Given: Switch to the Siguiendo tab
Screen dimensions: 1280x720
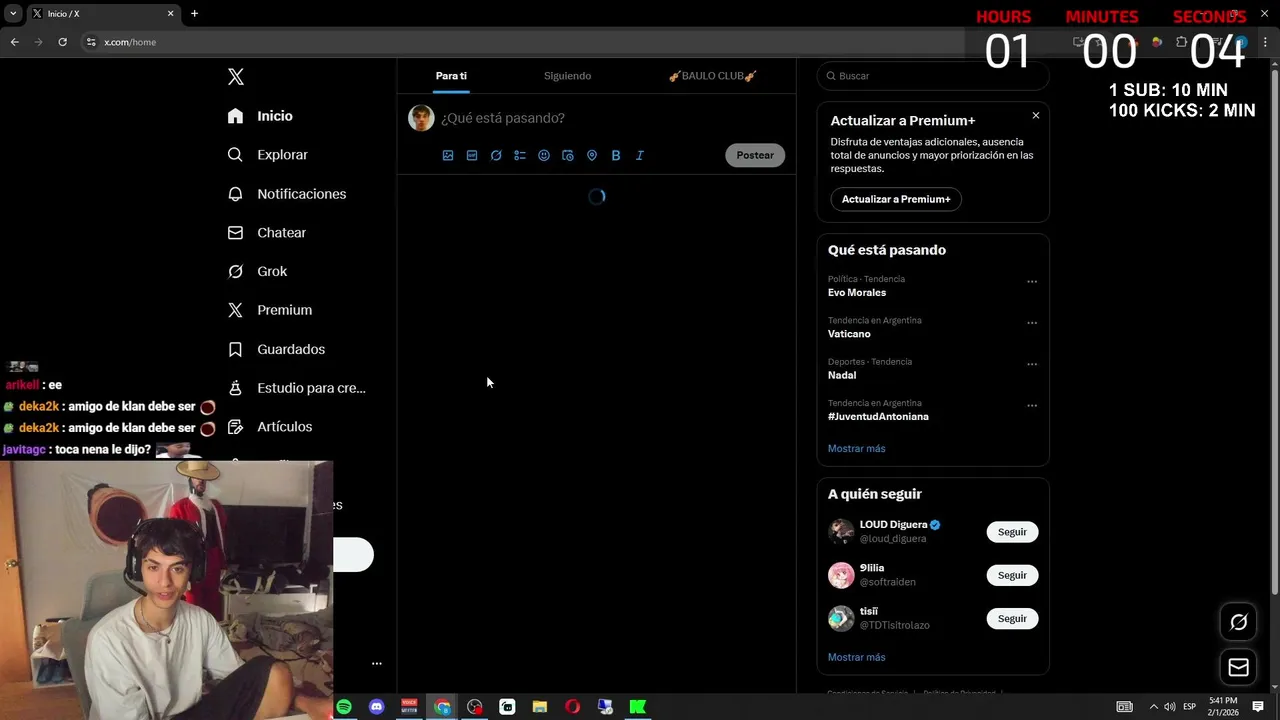Looking at the screenshot, I should (568, 76).
